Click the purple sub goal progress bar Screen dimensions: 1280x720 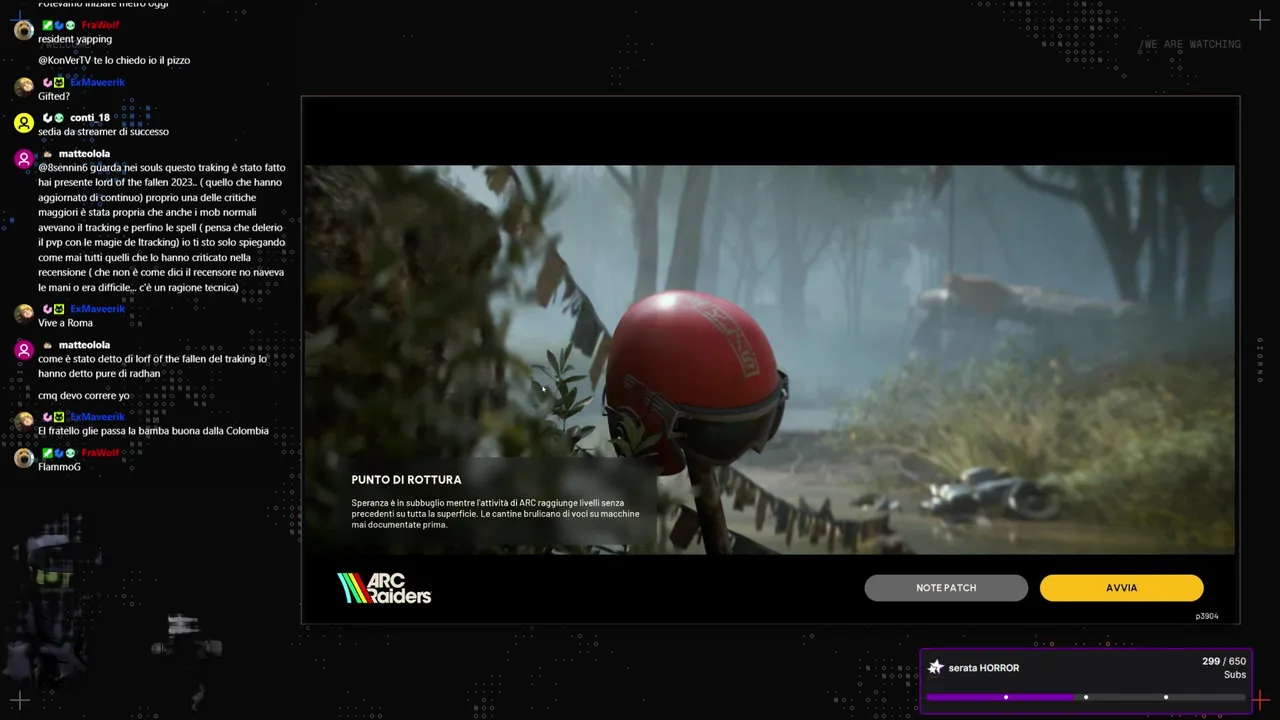pos(1086,697)
